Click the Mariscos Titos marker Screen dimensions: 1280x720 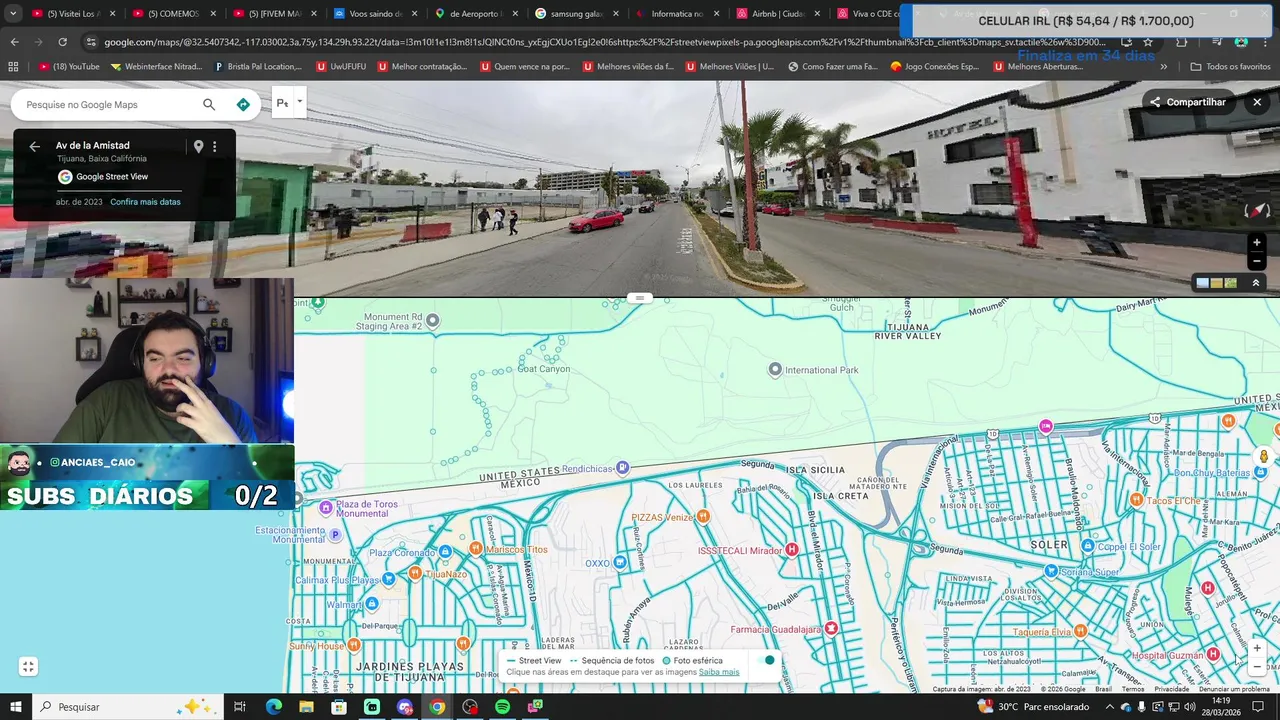476,548
